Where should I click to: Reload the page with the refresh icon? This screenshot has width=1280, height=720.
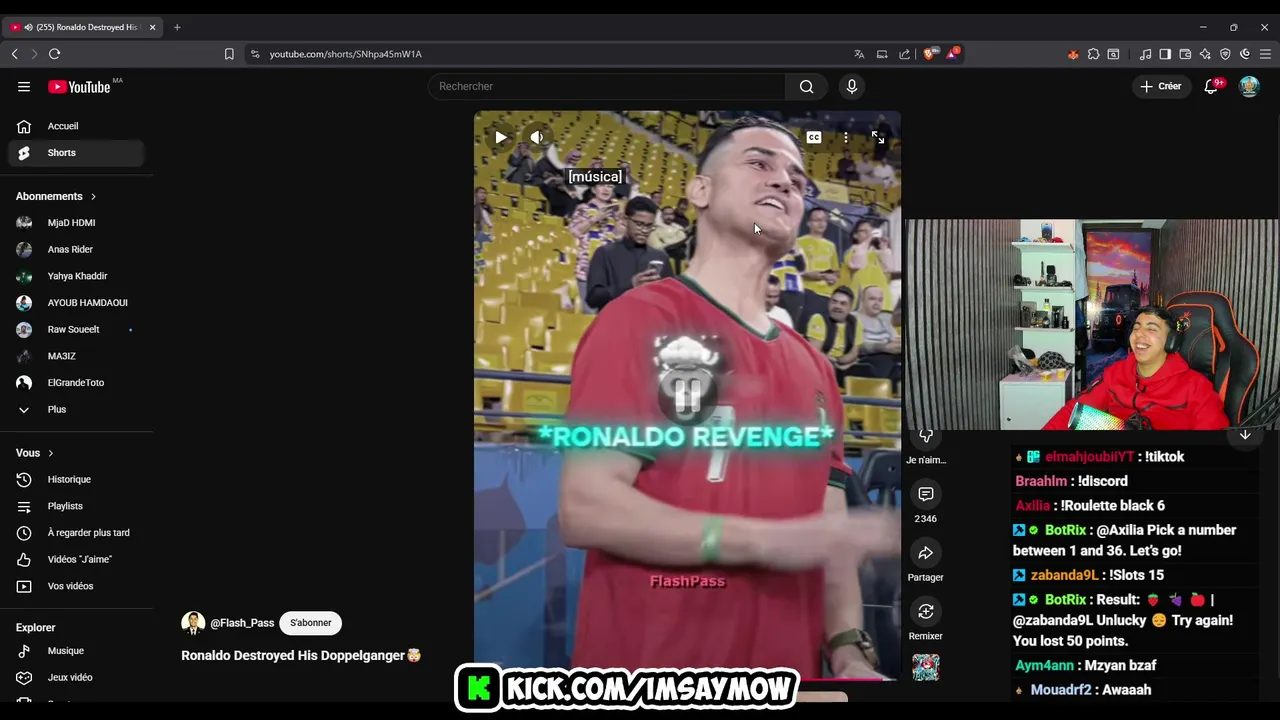click(x=54, y=54)
